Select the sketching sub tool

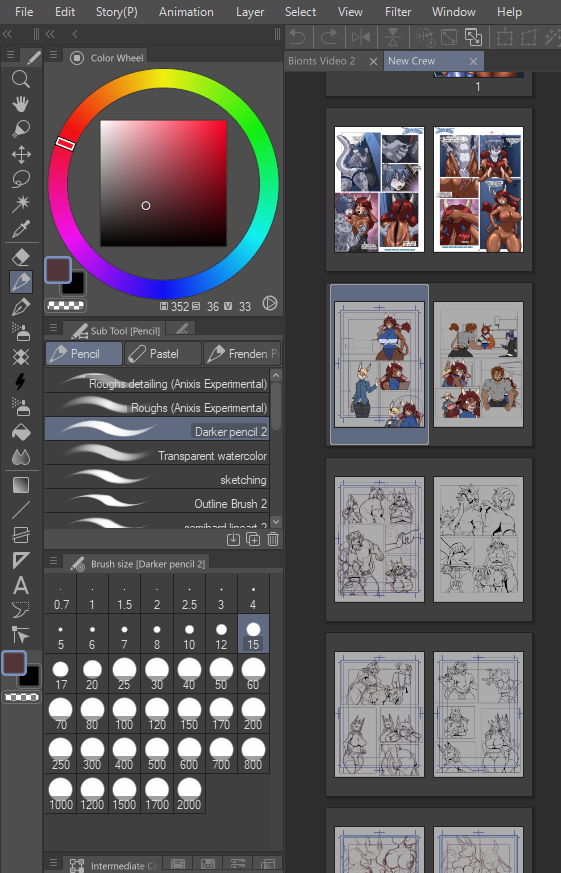pyautogui.click(x=157, y=478)
